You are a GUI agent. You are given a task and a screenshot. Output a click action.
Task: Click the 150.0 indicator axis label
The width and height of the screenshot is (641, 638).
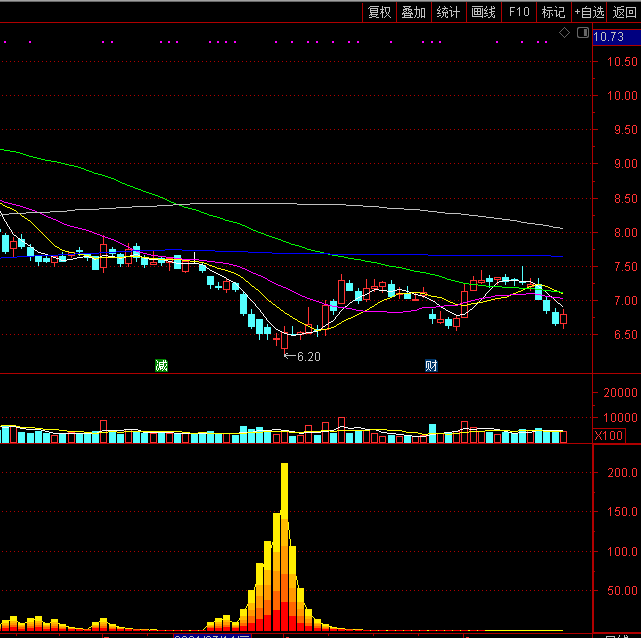click(622, 512)
